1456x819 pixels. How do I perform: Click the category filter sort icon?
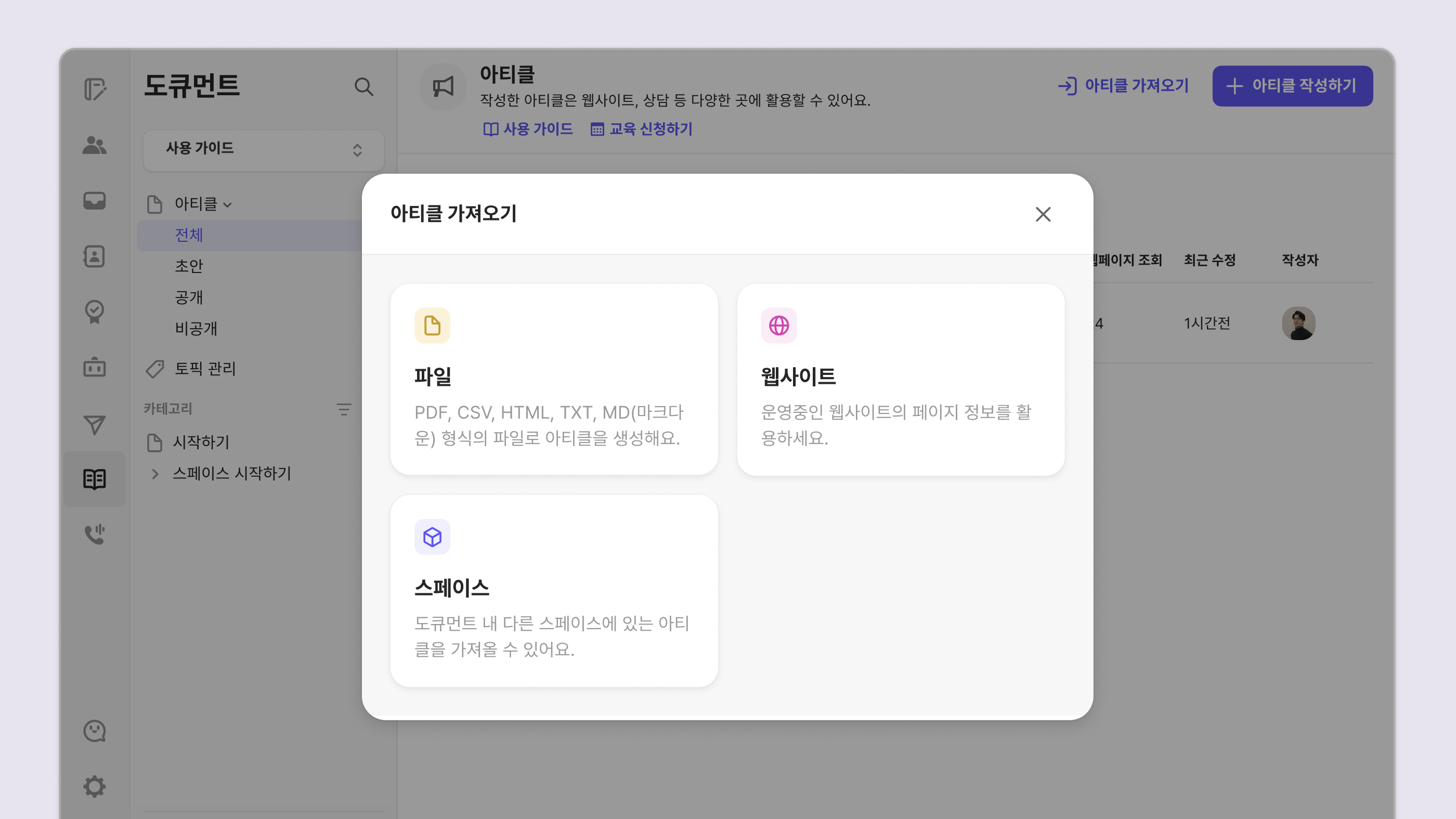pos(344,409)
